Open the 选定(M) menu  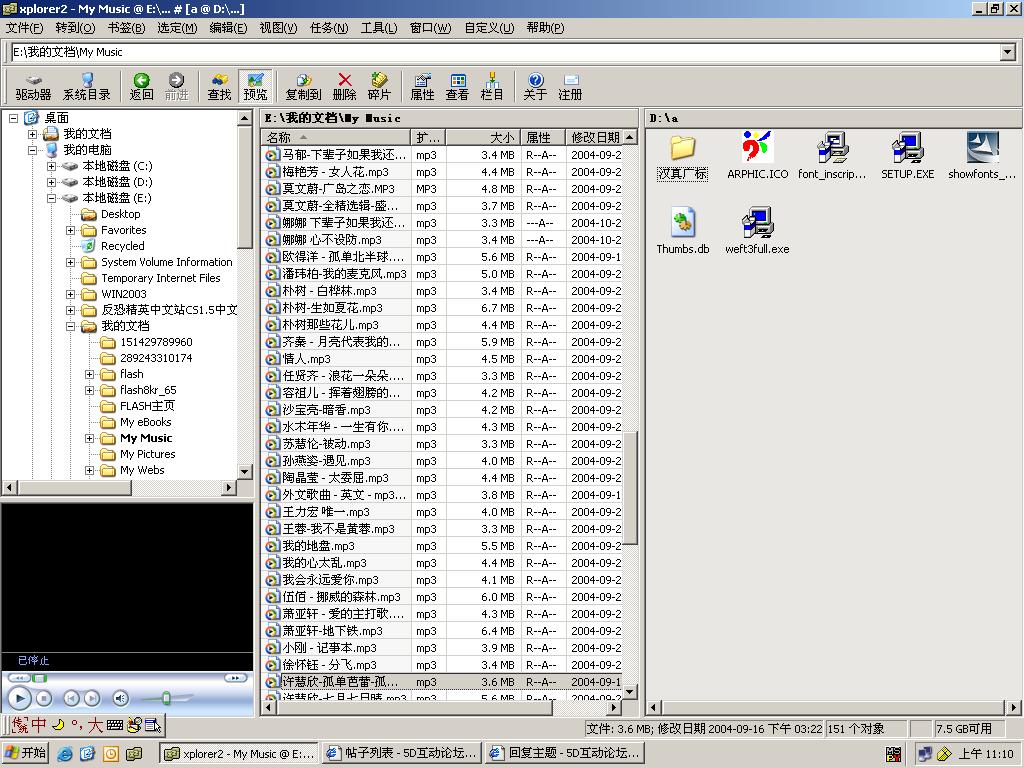pyautogui.click(x=177, y=27)
